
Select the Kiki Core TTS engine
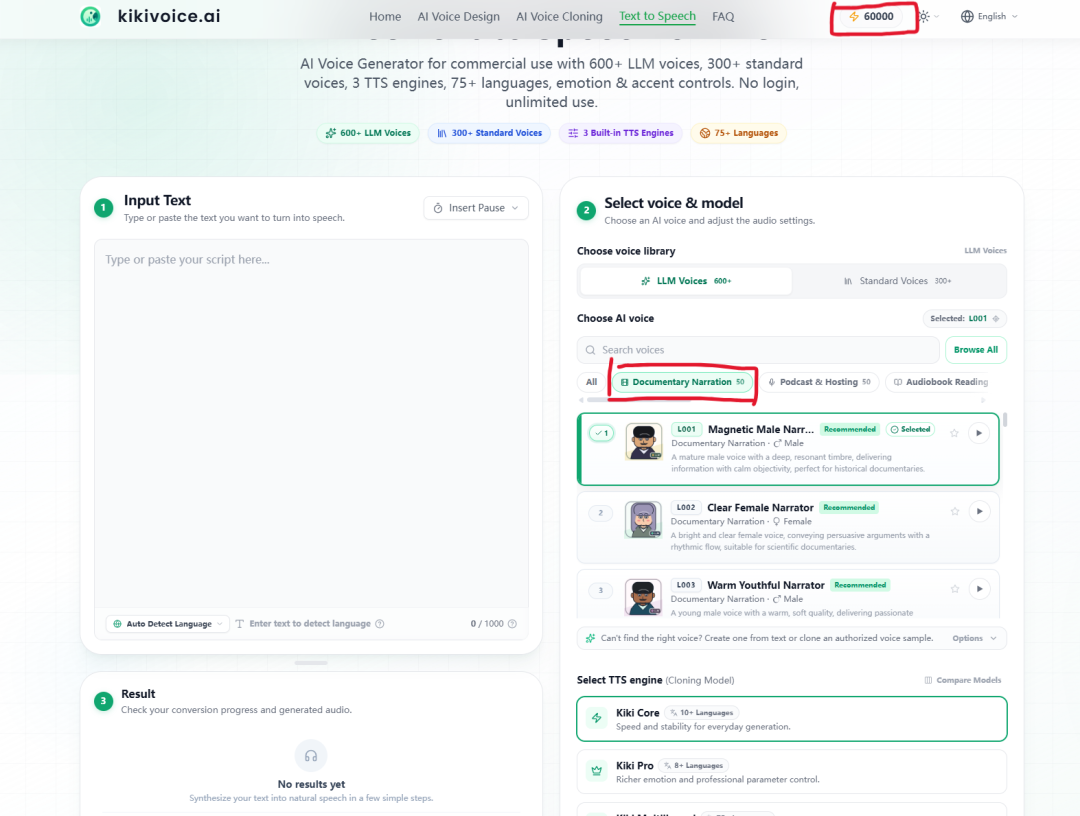[791, 719]
